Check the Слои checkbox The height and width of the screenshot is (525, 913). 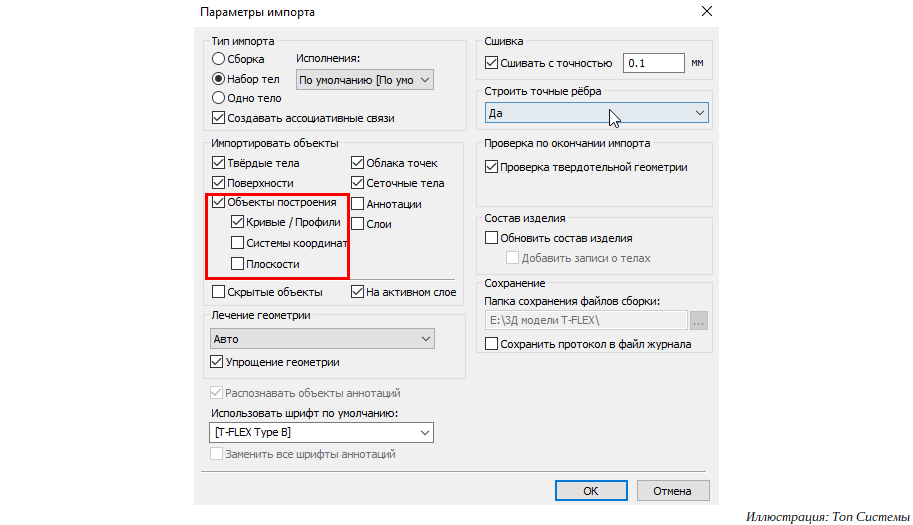358,224
